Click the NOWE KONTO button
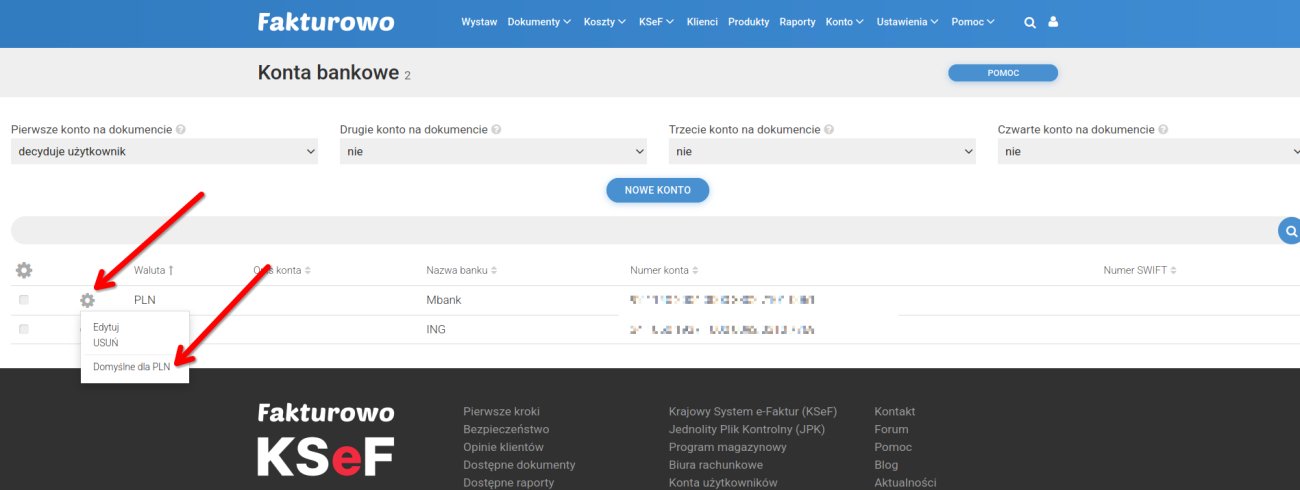The image size is (1300, 490). pyautogui.click(x=657, y=190)
